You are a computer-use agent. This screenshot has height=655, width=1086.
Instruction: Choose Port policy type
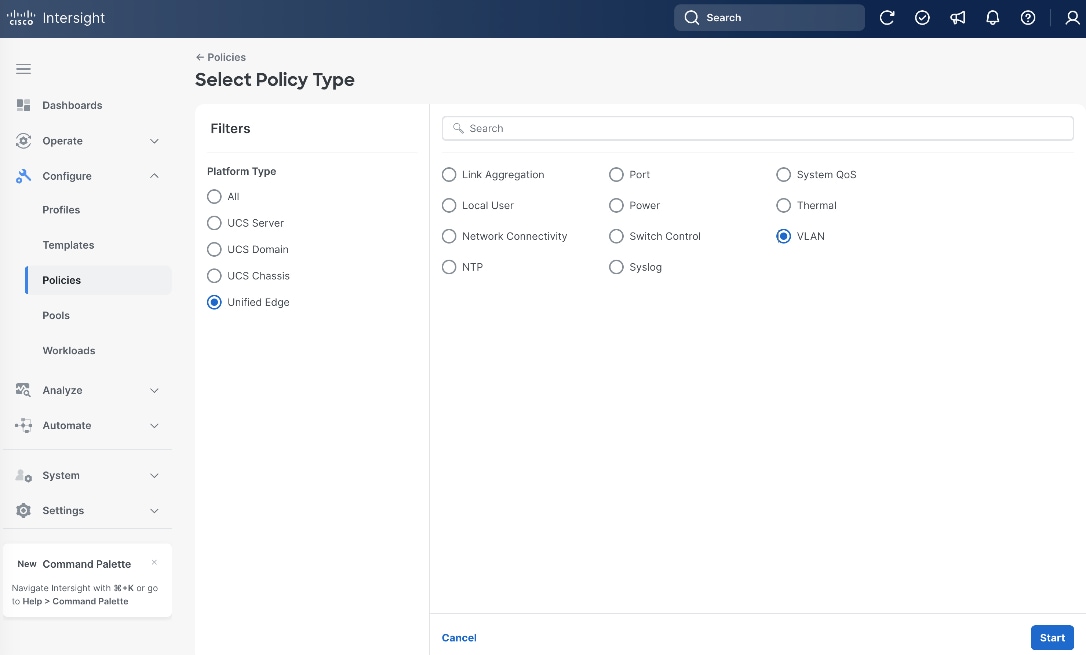pos(616,174)
